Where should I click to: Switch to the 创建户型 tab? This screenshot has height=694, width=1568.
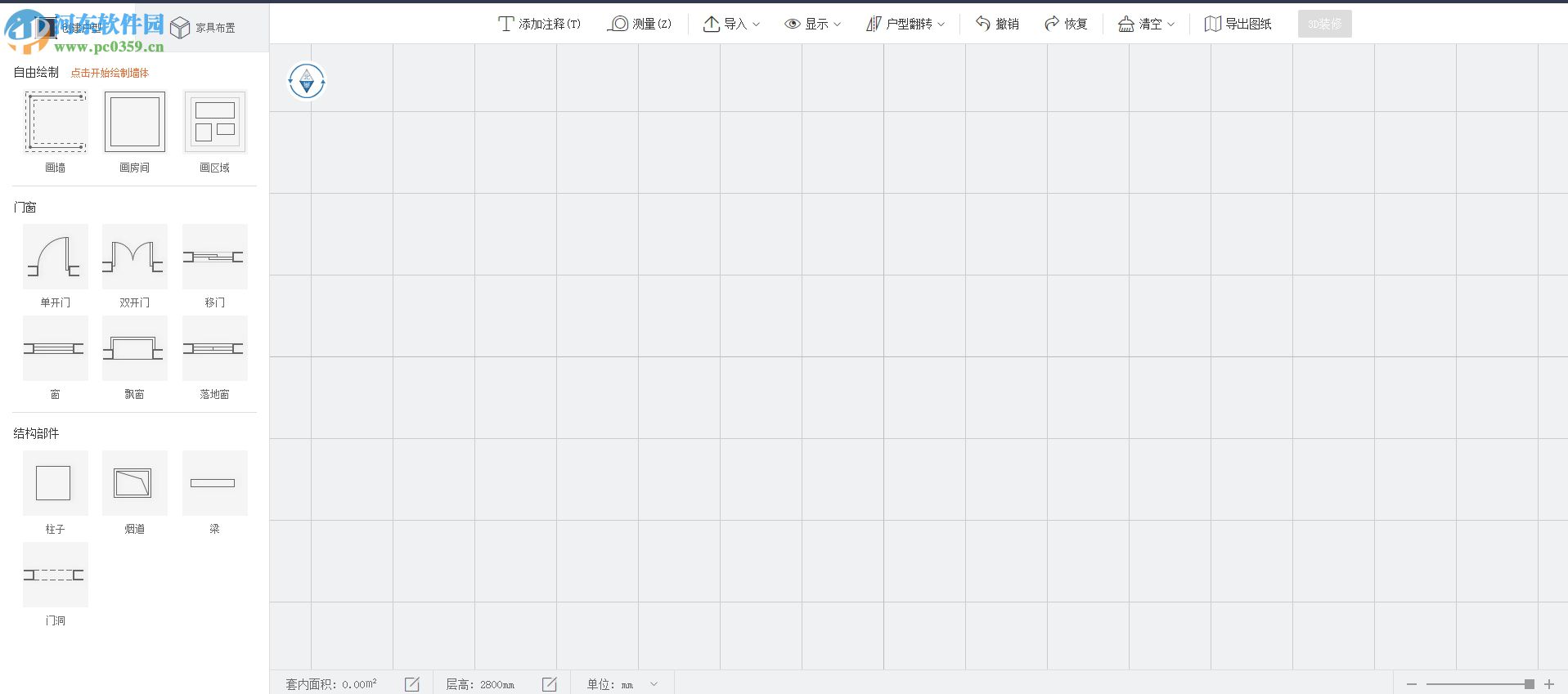pyautogui.click(x=70, y=27)
